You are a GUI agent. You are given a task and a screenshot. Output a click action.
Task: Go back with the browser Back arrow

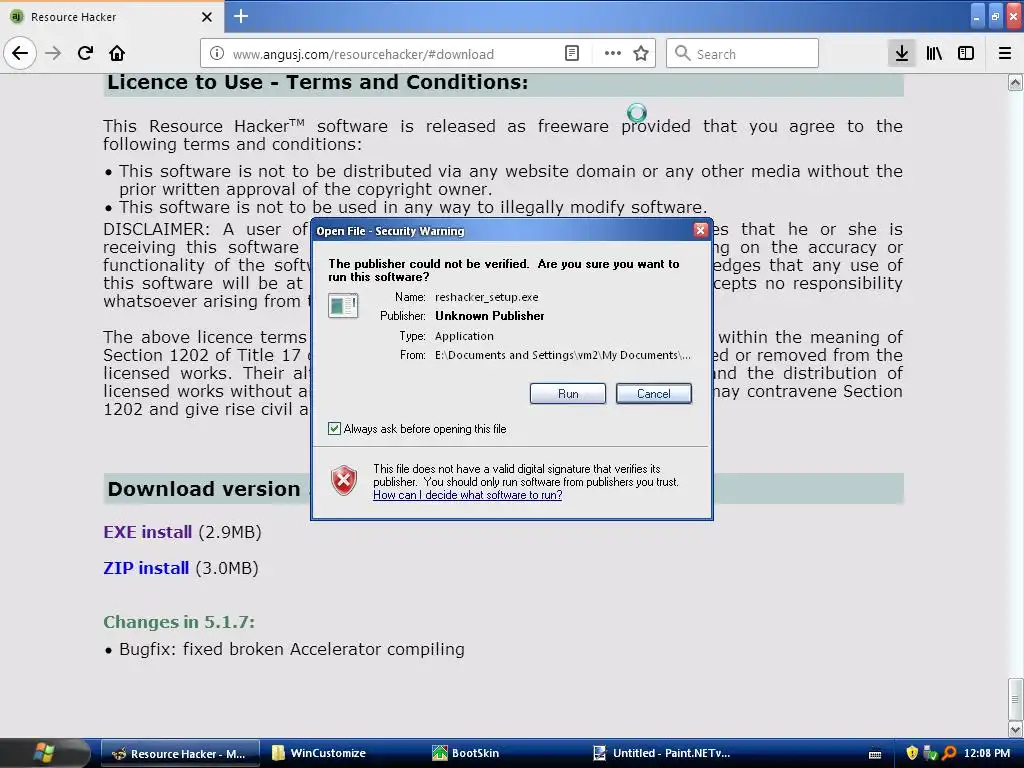[x=20, y=53]
